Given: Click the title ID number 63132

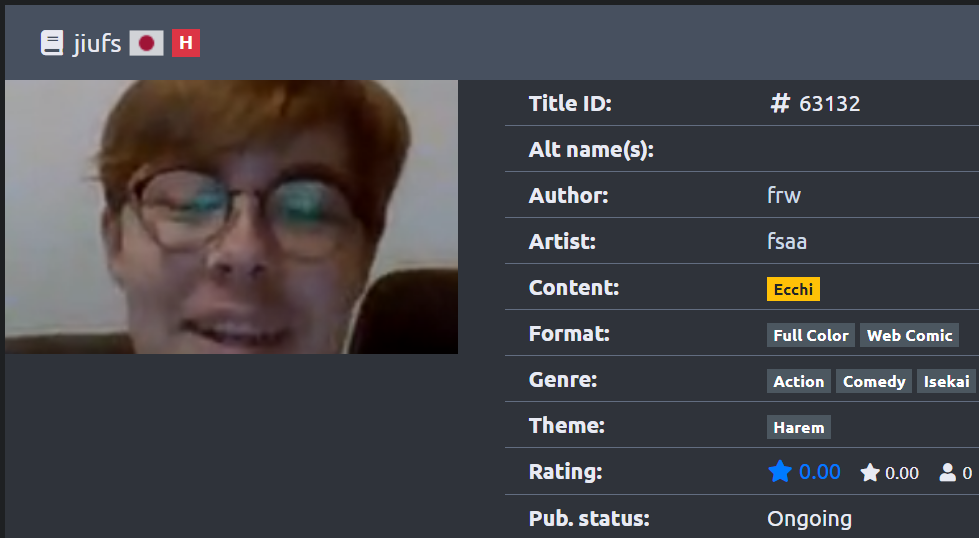Looking at the screenshot, I should (x=830, y=104).
